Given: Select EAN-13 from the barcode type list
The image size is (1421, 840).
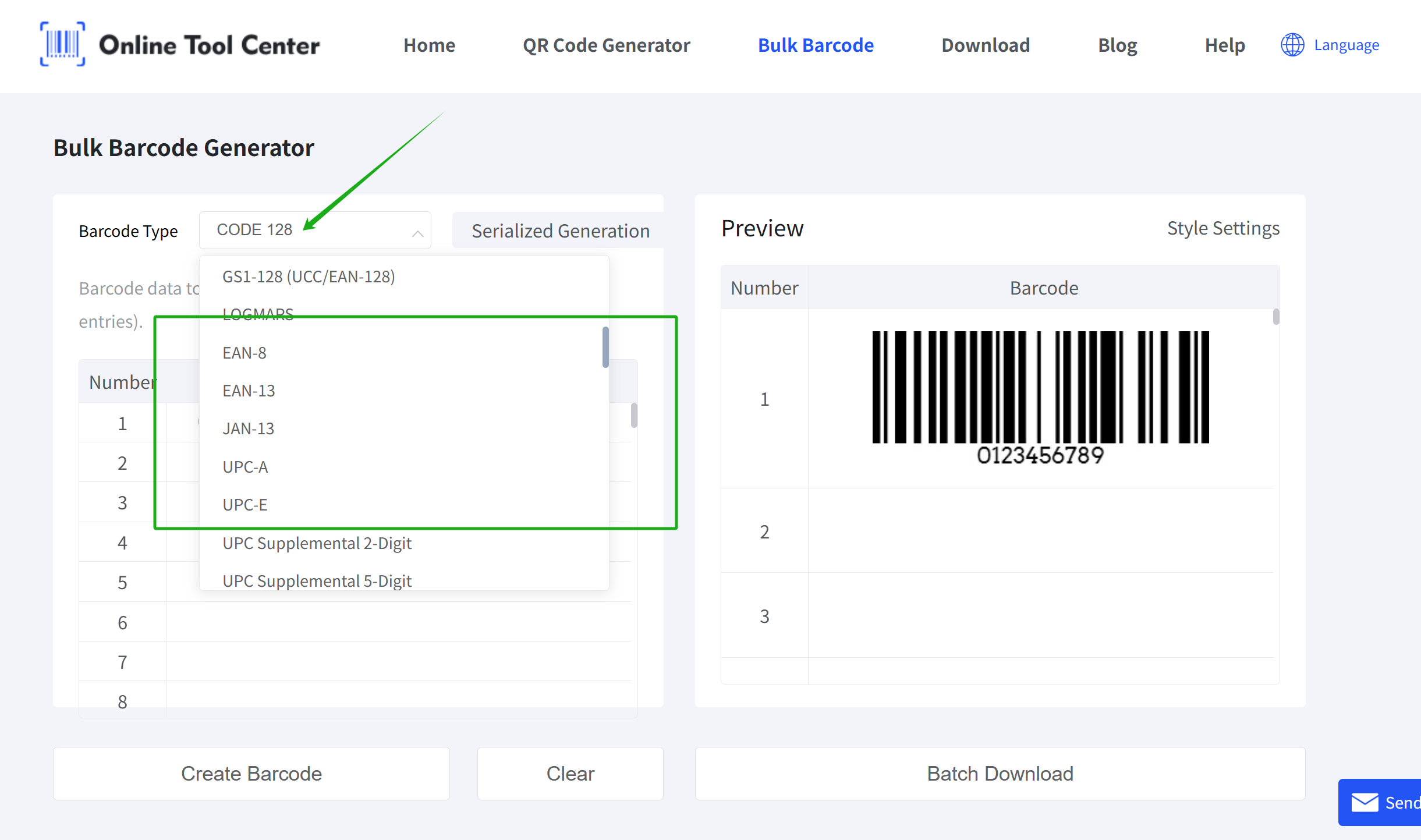Looking at the screenshot, I should [249, 390].
